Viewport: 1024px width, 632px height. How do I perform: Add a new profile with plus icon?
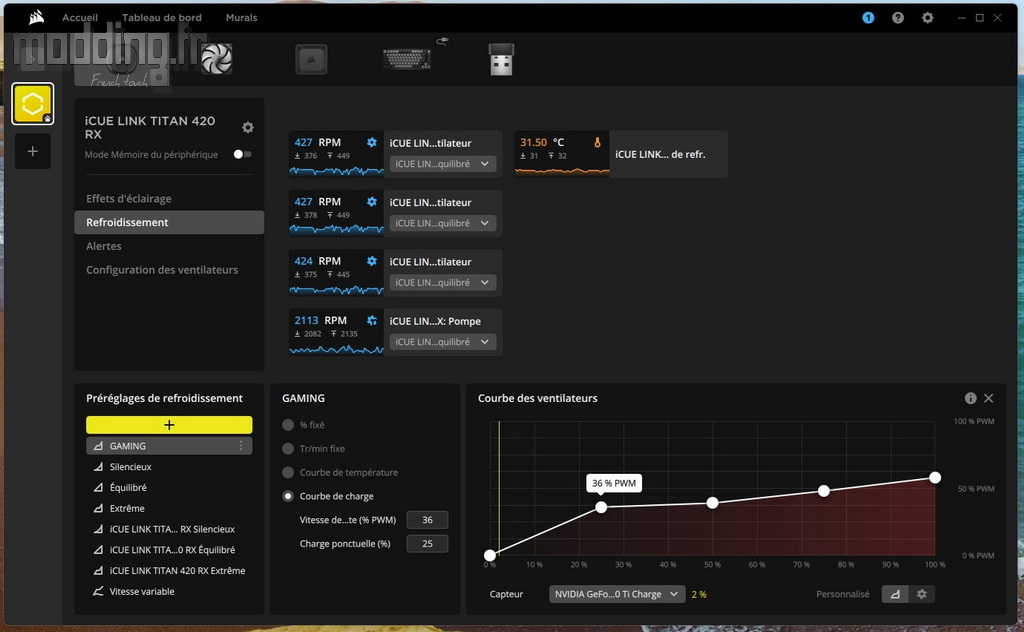(x=33, y=151)
